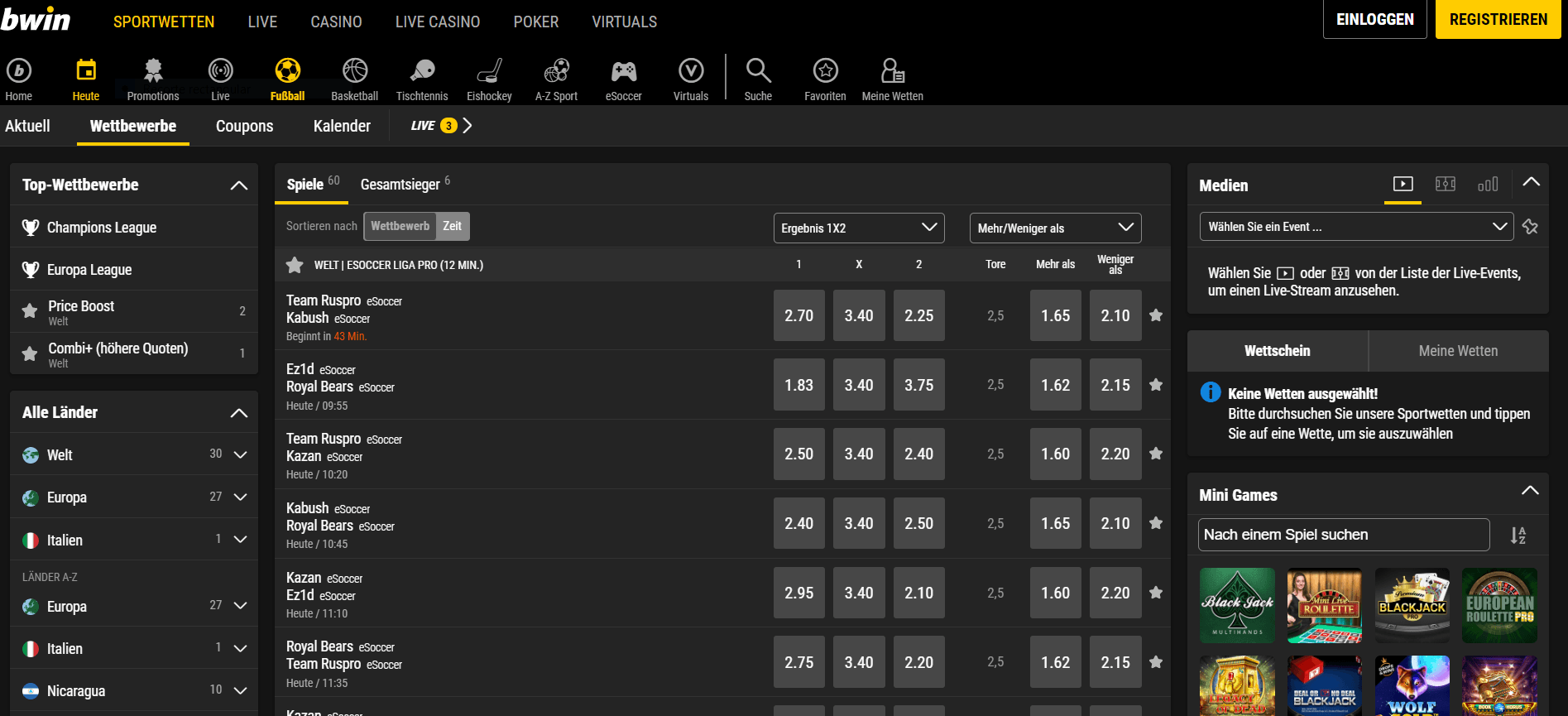Switch to Gesamtsieger tab
1568x716 pixels.
pyautogui.click(x=405, y=184)
